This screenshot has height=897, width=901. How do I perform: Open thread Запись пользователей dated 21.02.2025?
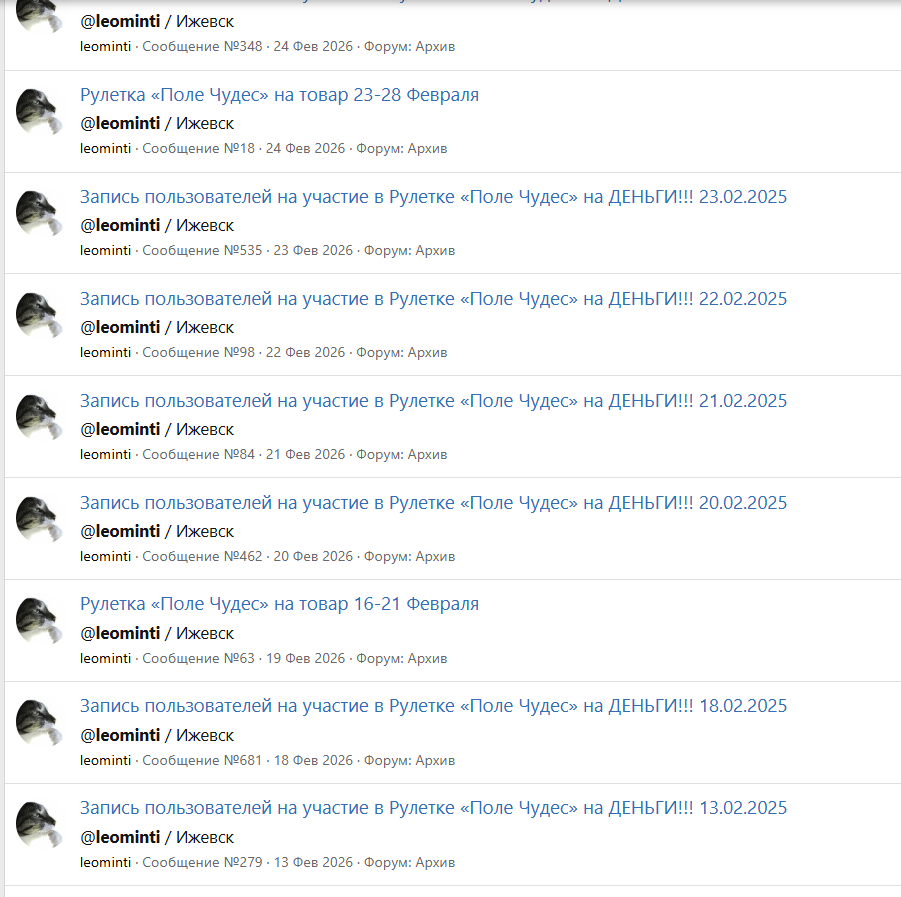pyautogui.click(x=433, y=401)
